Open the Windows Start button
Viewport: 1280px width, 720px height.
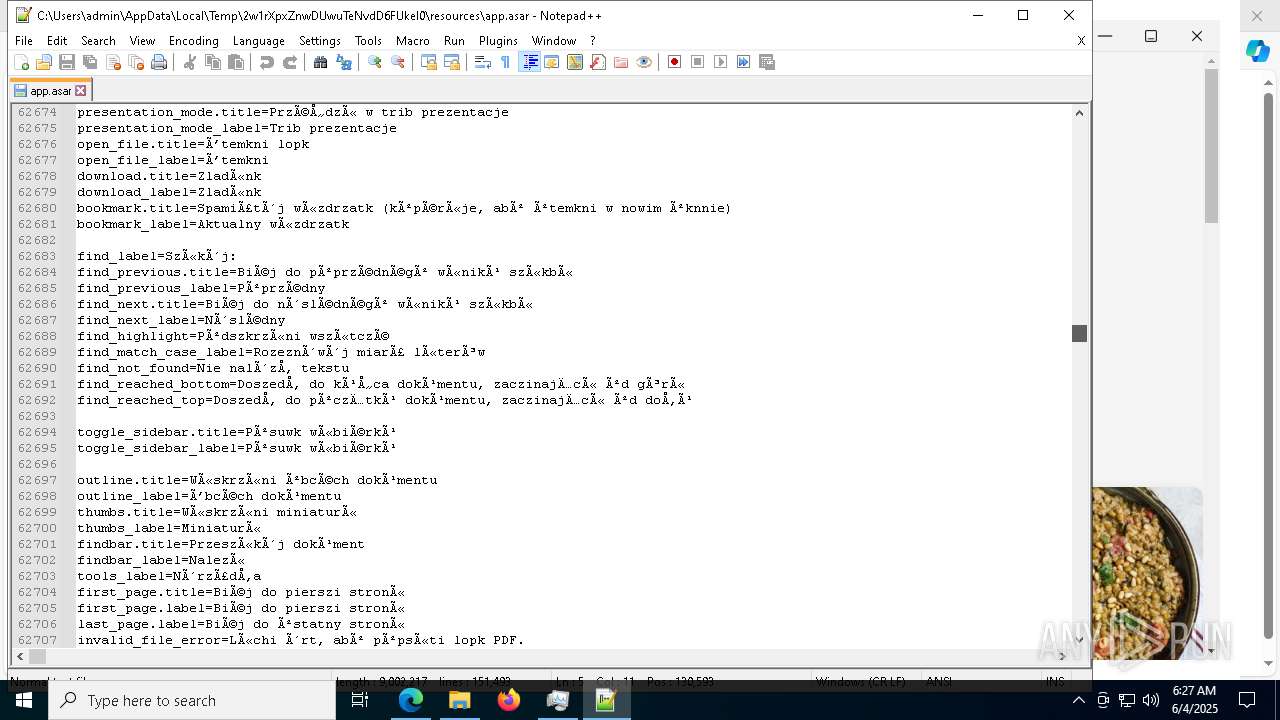click(24, 701)
